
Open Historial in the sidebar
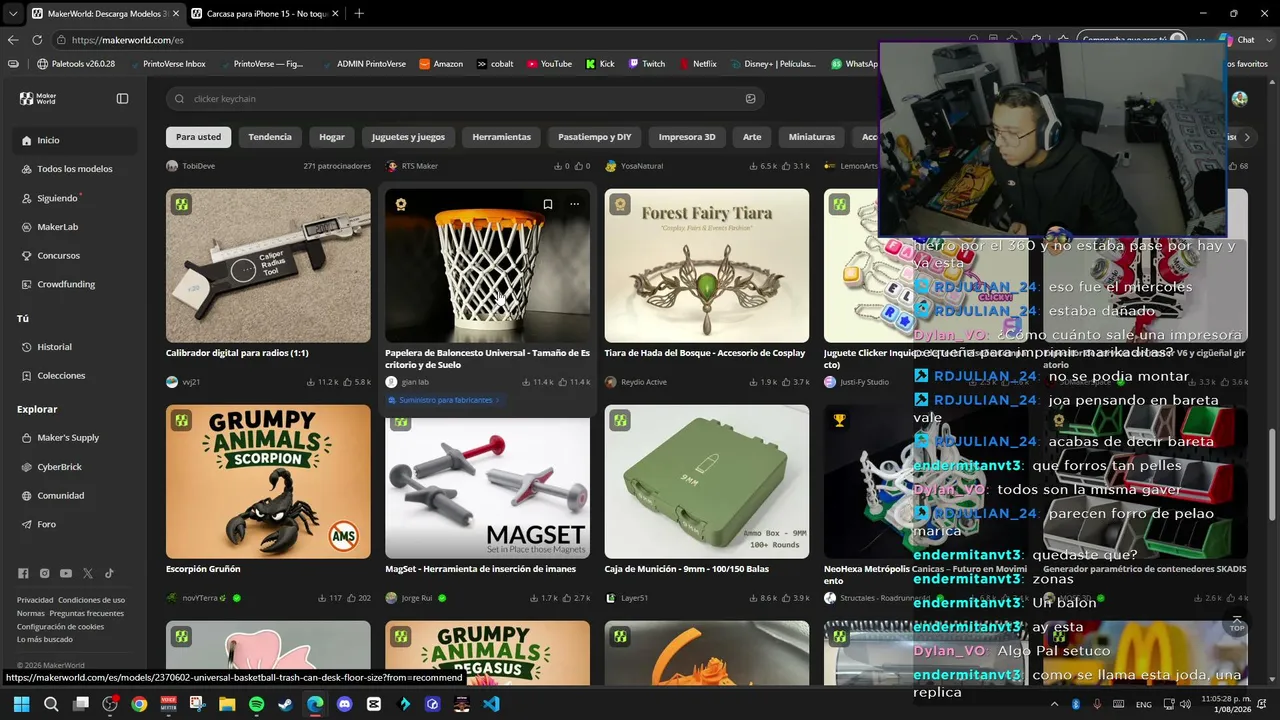click(x=76, y=347)
